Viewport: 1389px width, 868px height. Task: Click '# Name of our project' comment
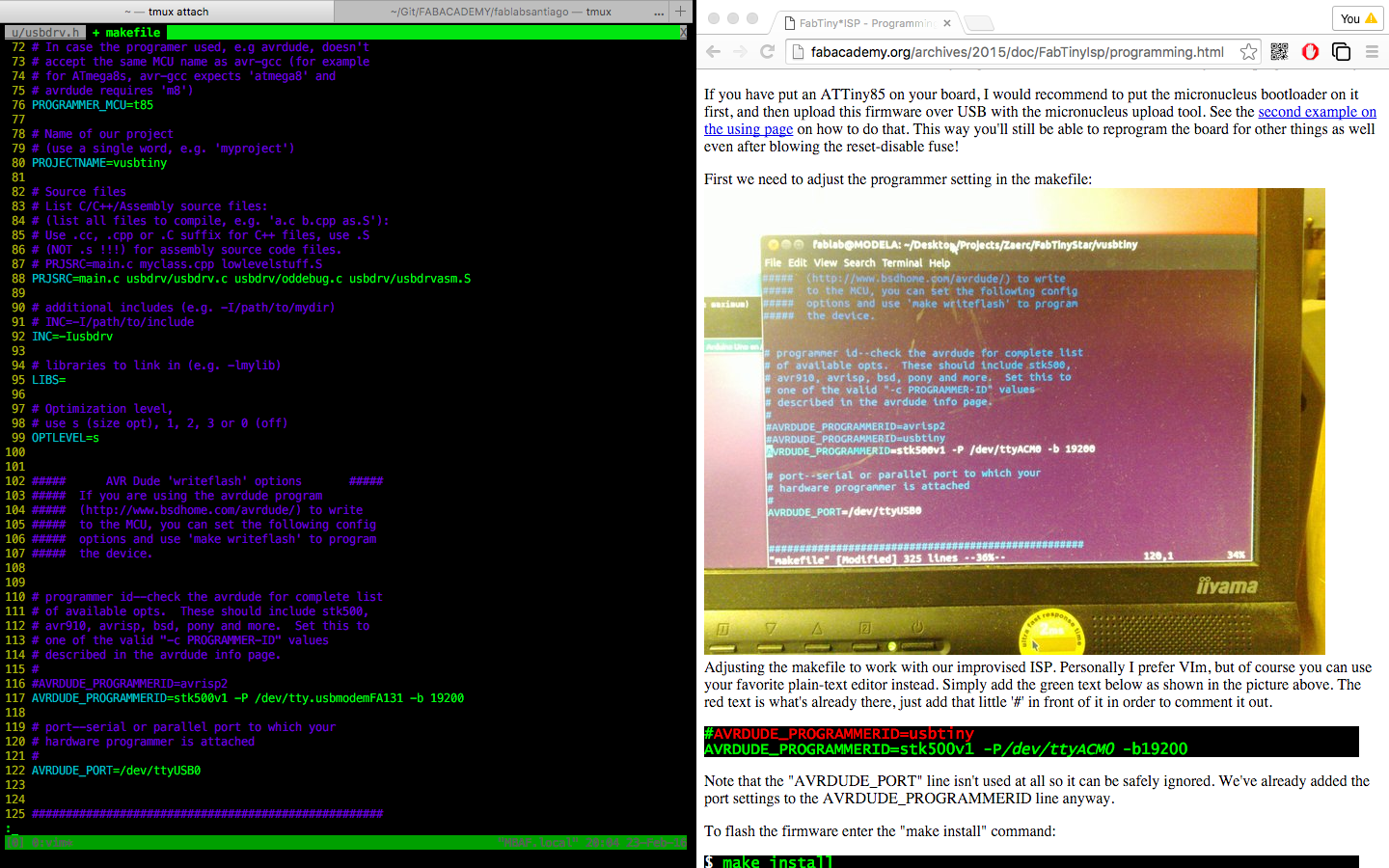pos(103,134)
